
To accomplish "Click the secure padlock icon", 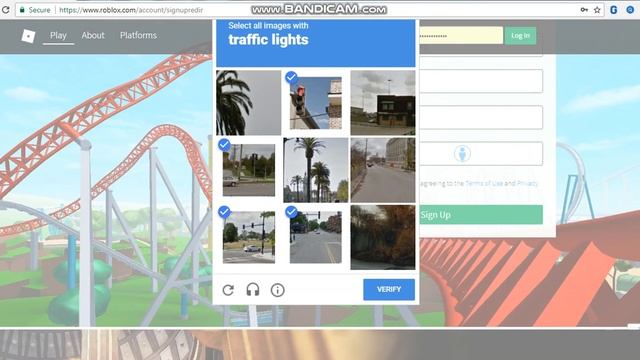I will click(x=22, y=10).
